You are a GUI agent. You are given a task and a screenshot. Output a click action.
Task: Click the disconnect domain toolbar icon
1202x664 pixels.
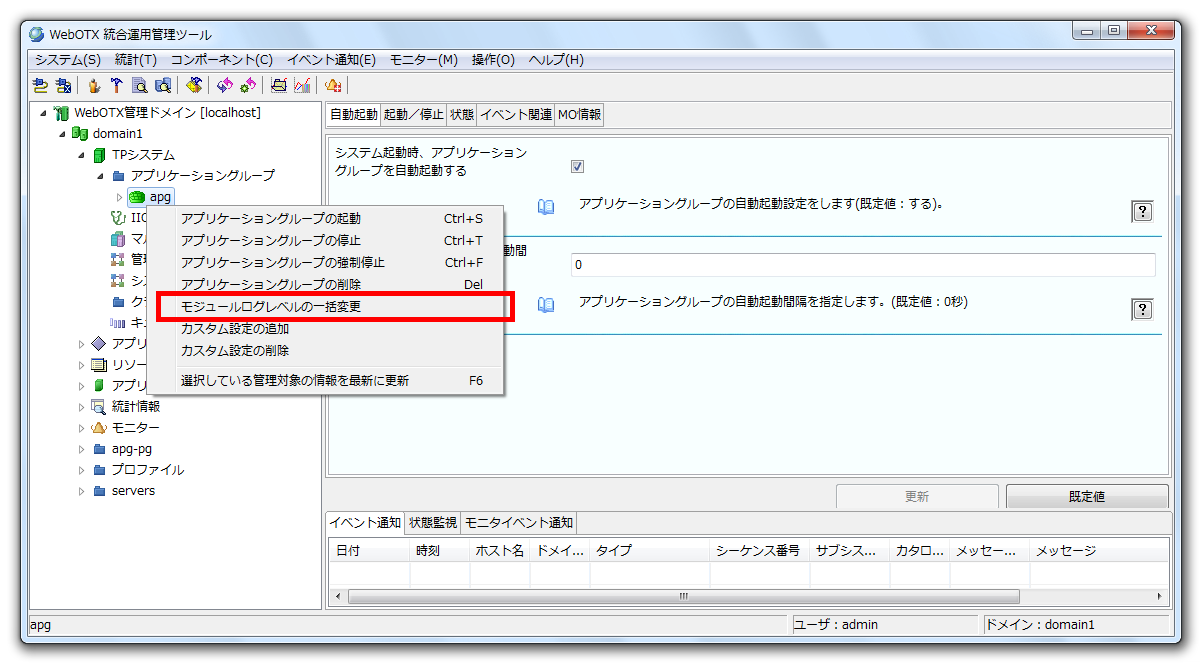[62, 85]
